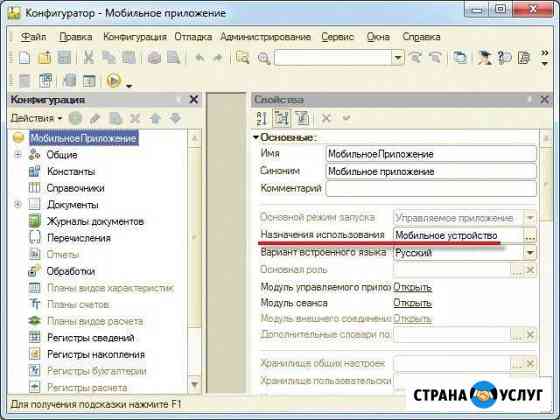Click the New document toolbar icon
The height and width of the screenshot is (420, 560).
click(x=24, y=58)
